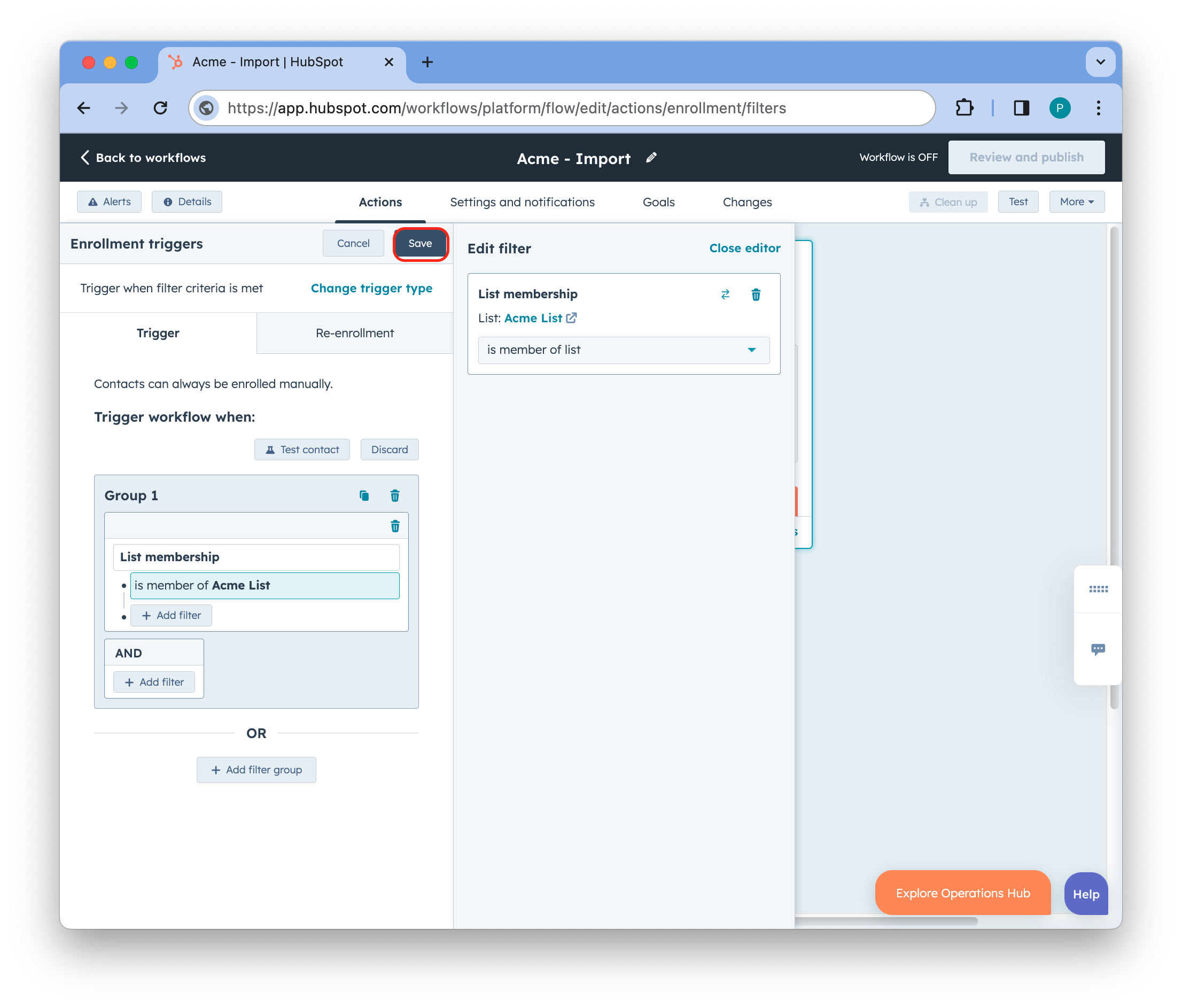
Task: Open the Acme List link
Action: pyautogui.click(x=533, y=318)
